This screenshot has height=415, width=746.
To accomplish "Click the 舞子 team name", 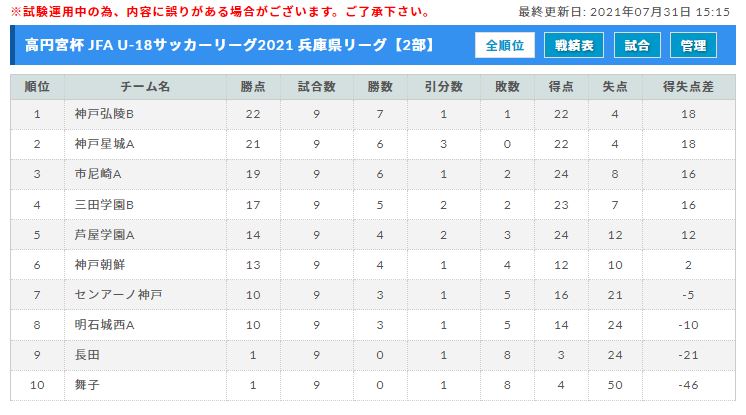I will (x=87, y=385).
